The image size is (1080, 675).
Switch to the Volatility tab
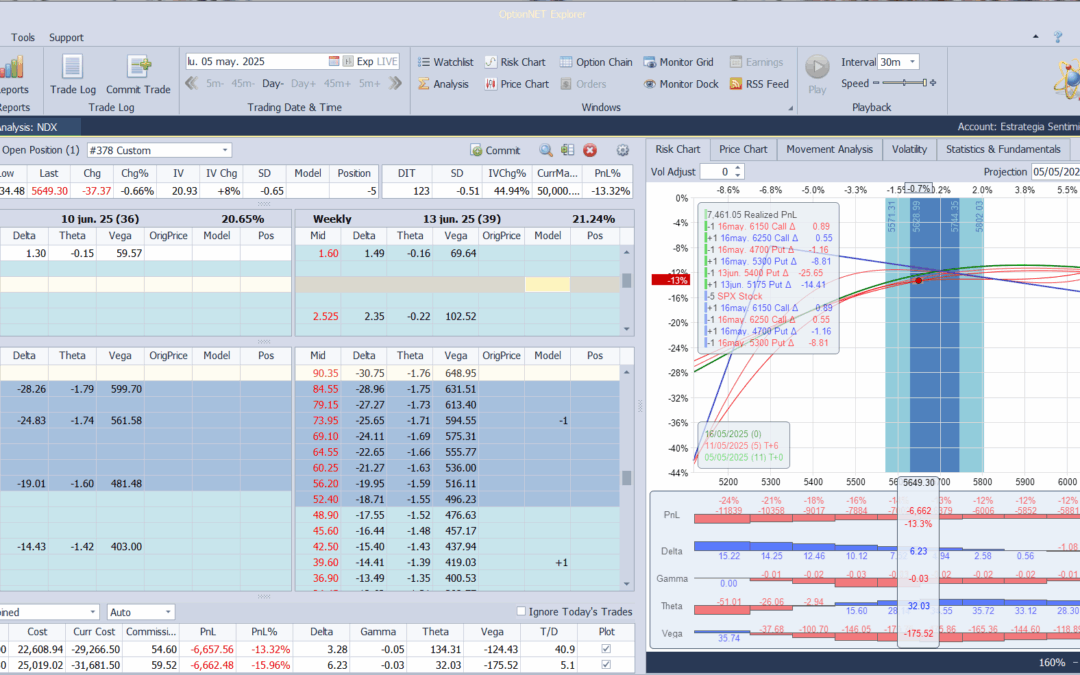[x=909, y=148]
